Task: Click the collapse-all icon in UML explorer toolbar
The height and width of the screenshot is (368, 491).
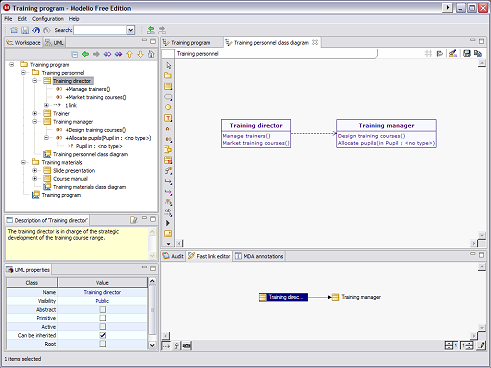Action: (75, 54)
